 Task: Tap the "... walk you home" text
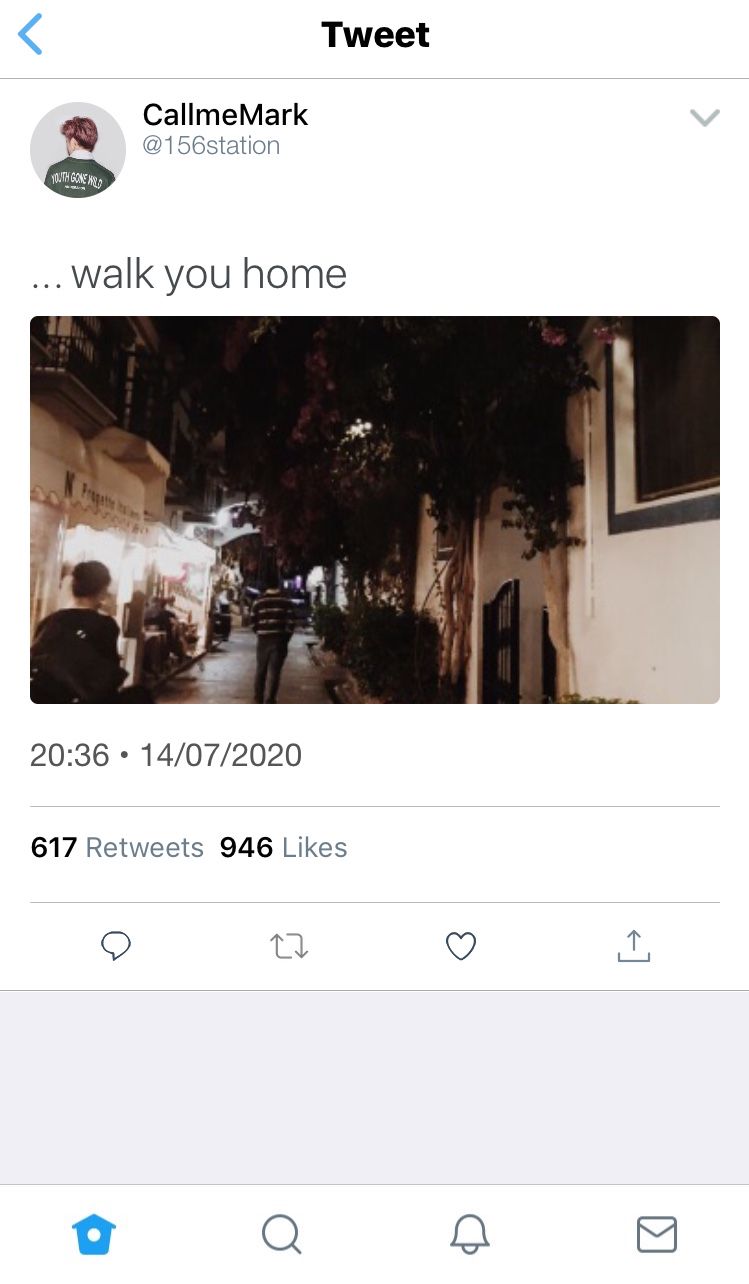(189, 274)
